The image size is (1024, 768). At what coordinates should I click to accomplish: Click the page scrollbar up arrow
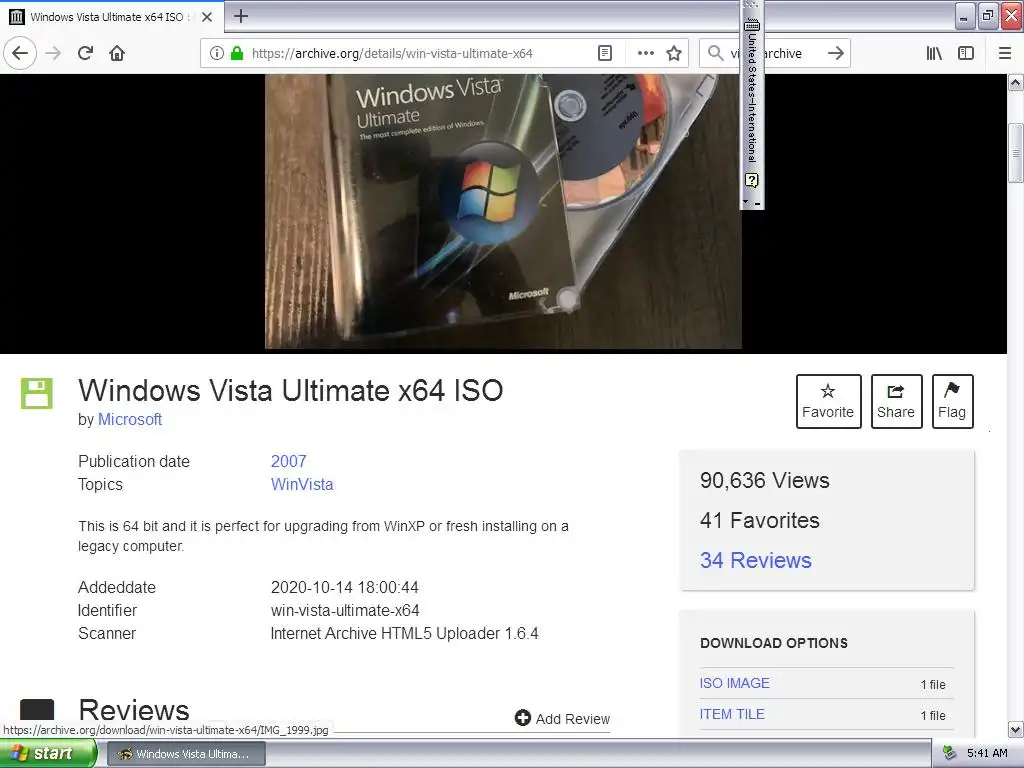point(1016,82)
